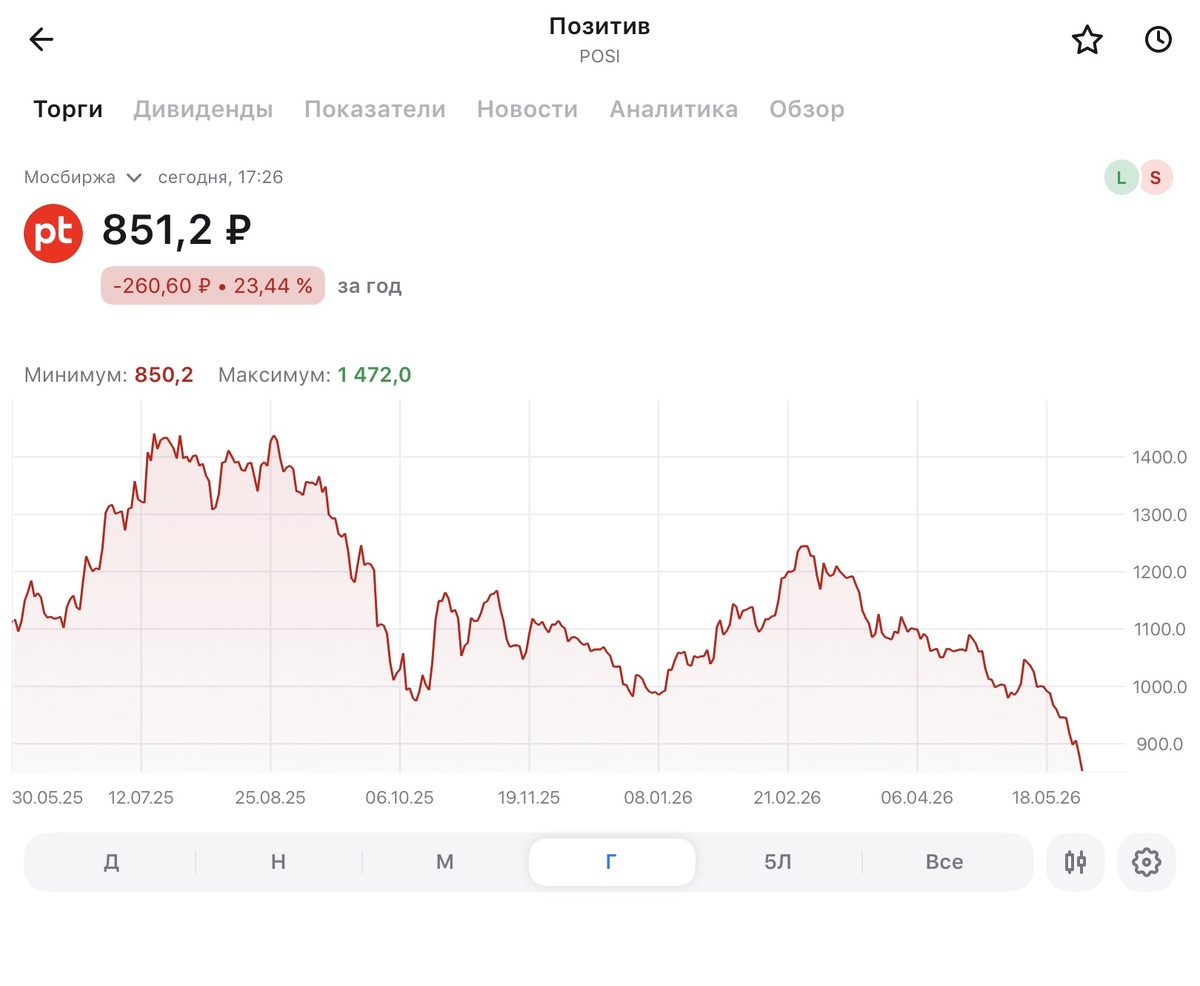Viewport: 1200px width, 986px height.
Task: Tap the 'за год' label
Action: pyautogui.click(x=370, y=286)
